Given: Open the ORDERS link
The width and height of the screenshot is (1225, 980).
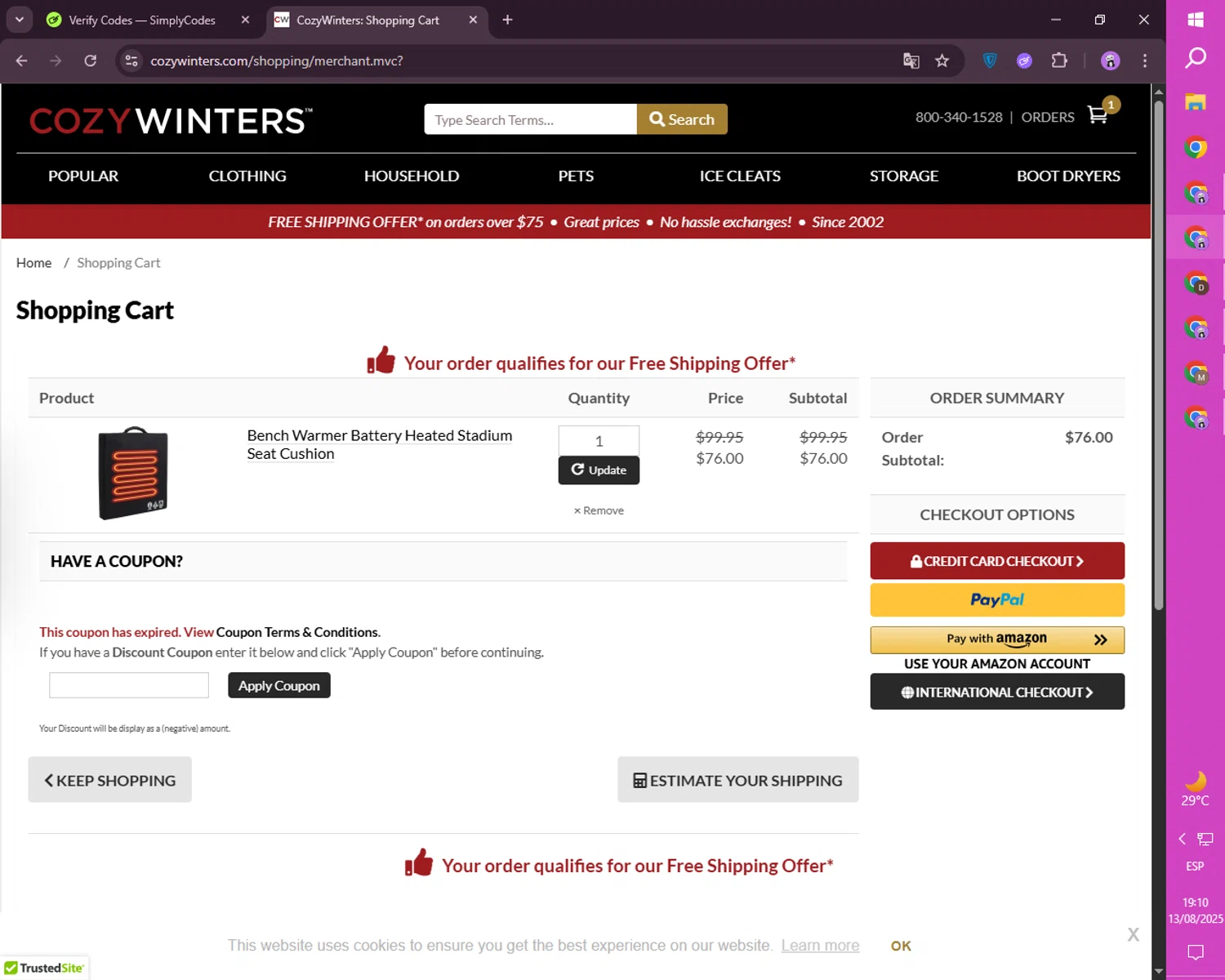Looking at the screenshot, I should tap(1048, 118).
